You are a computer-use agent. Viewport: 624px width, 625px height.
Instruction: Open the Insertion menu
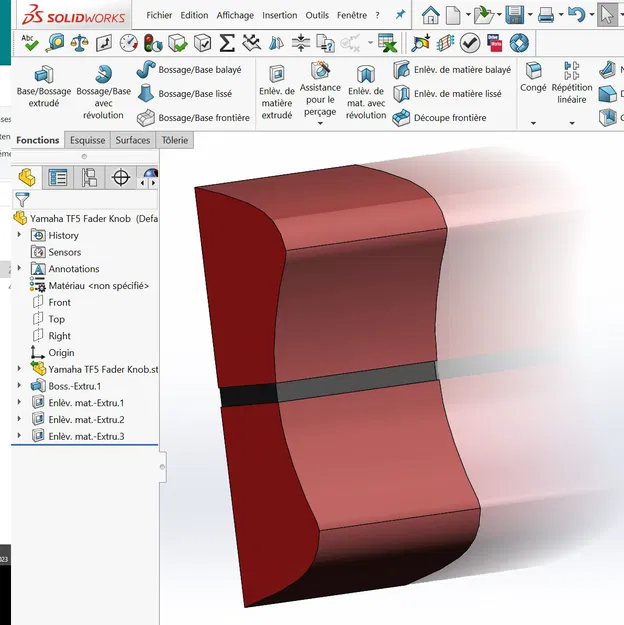click(x=280, y=15)
